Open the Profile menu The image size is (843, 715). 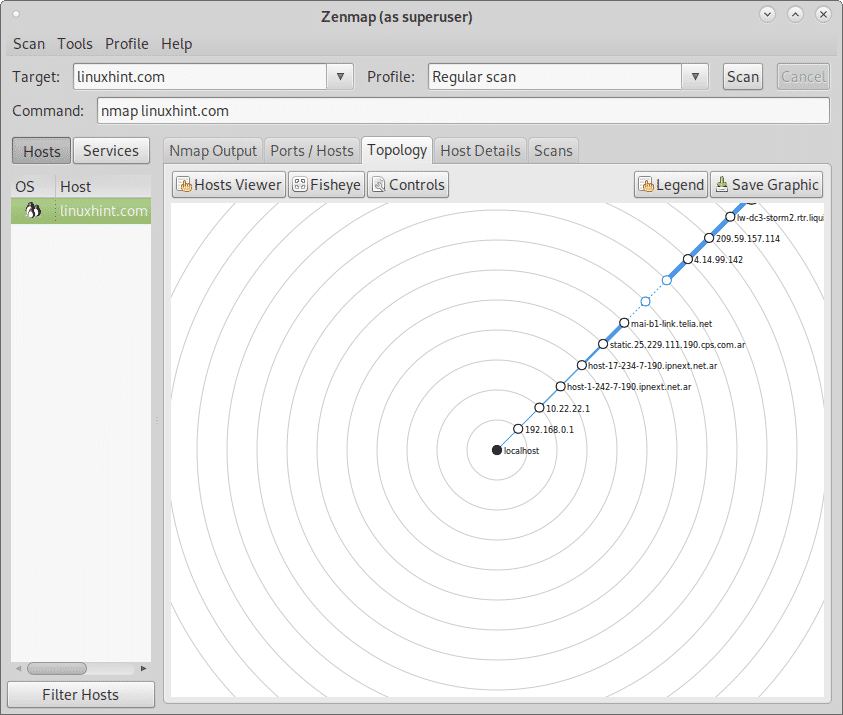[127, 44]
